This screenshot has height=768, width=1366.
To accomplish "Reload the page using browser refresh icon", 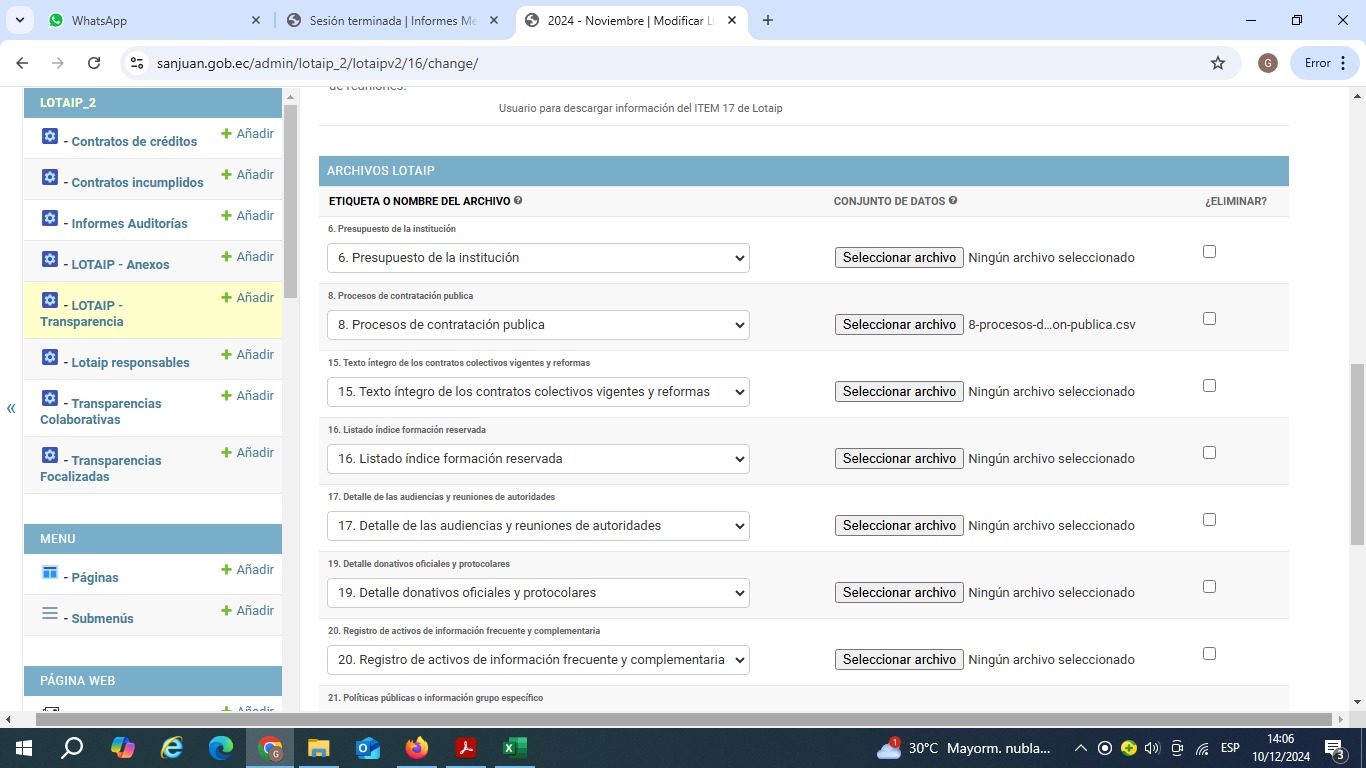I will (94, 63).
